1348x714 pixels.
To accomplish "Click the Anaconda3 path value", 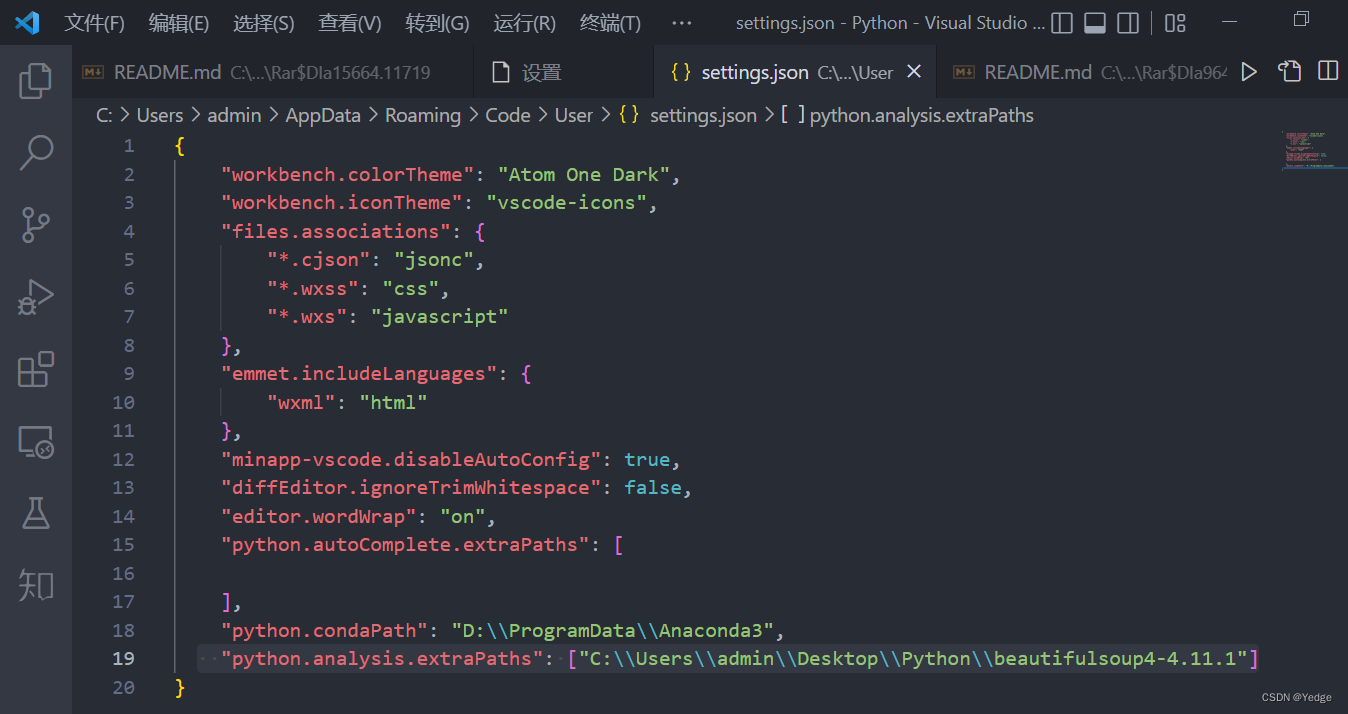I will click(x=612, y=630).
